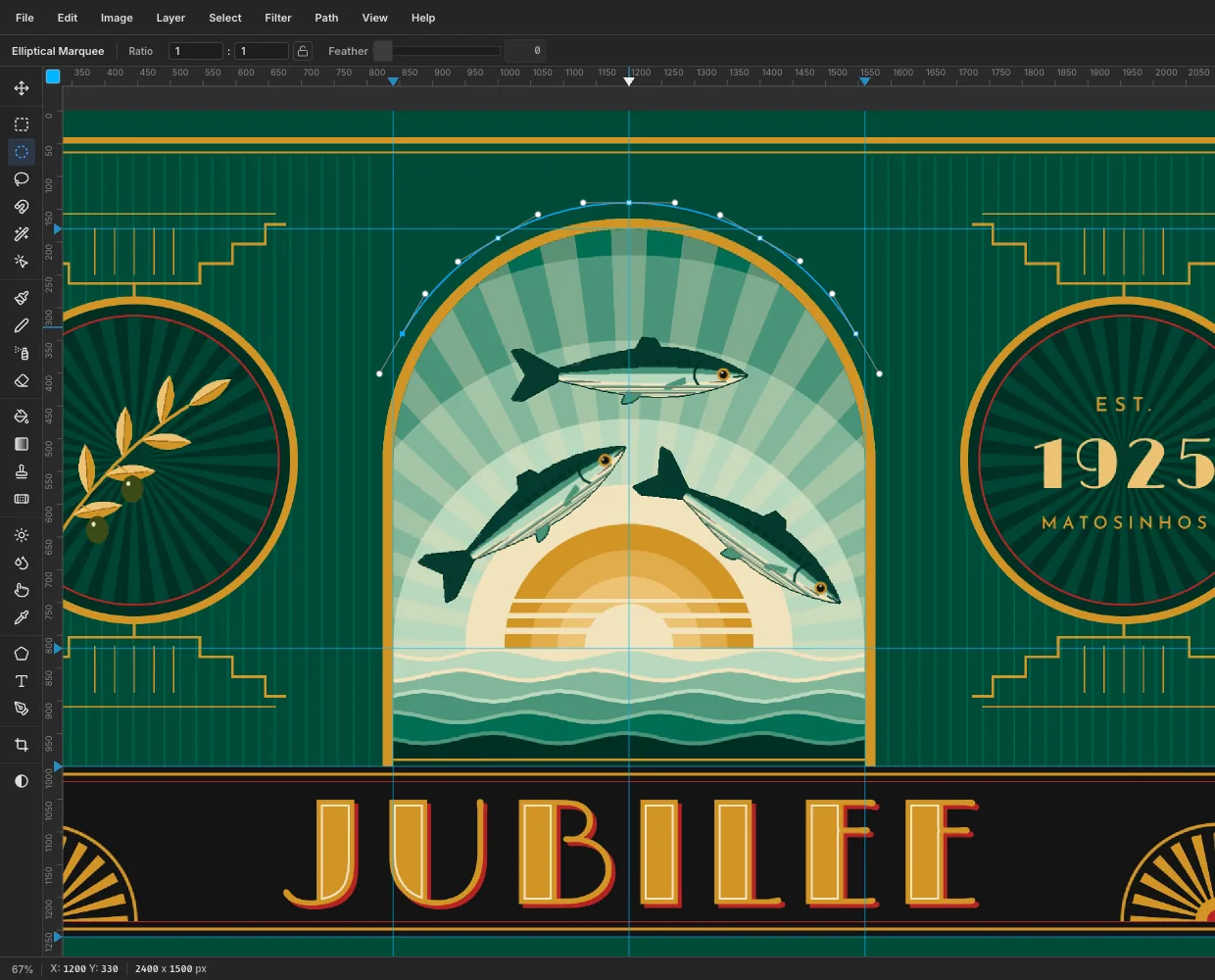Choose the Paint Bucket fill tool
The width and height of the screenshot is (1215, 980).
(22, 416)
